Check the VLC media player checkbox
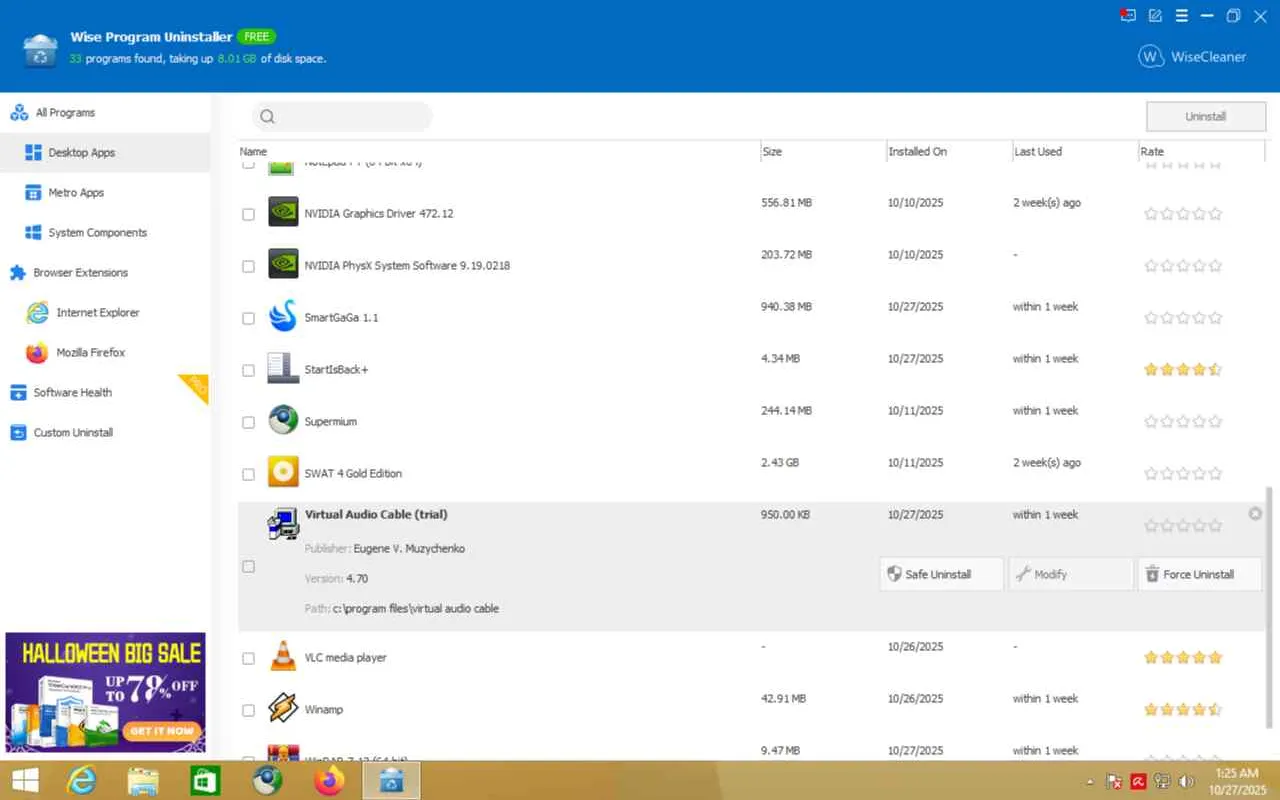The width and height of the screenshot is (1280, 800). click(248, 658)
